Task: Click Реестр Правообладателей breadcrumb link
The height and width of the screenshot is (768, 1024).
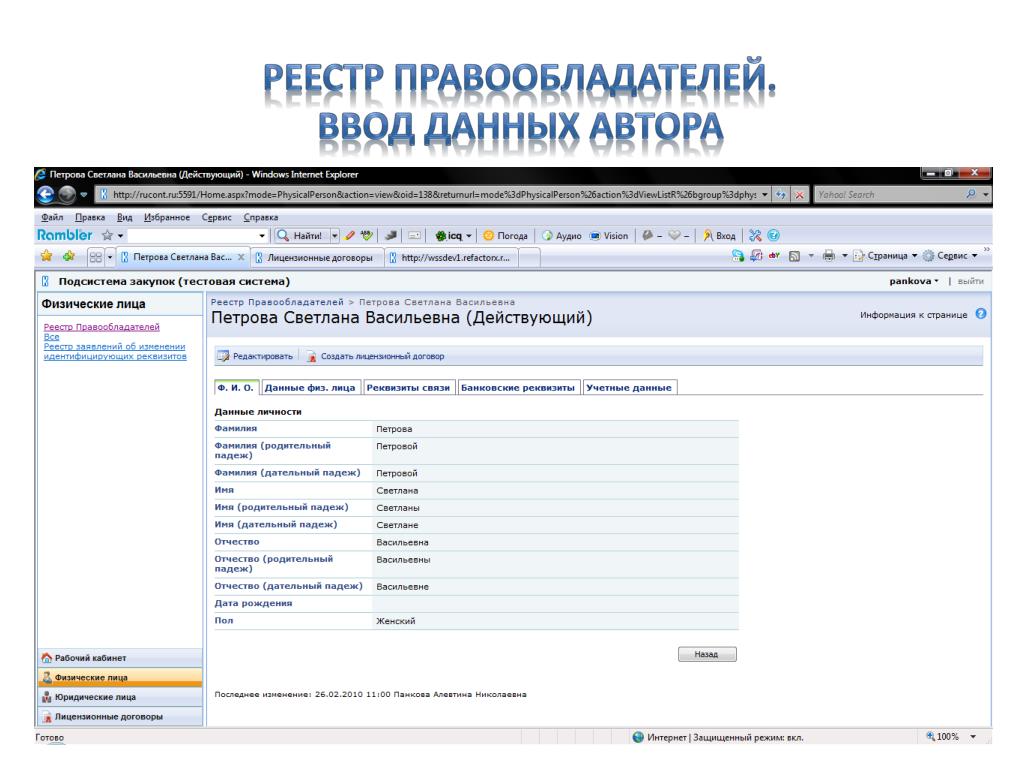Action: point(277,302)
